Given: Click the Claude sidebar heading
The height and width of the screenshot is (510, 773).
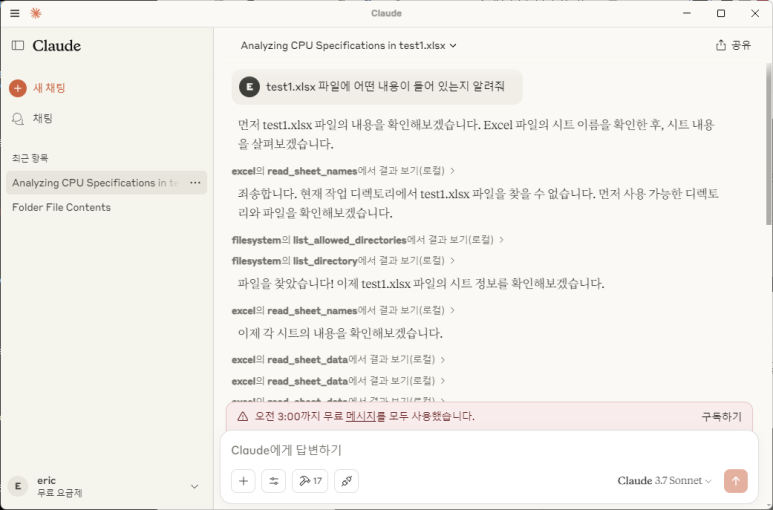Looking at the screenshot, I should 57,45.
